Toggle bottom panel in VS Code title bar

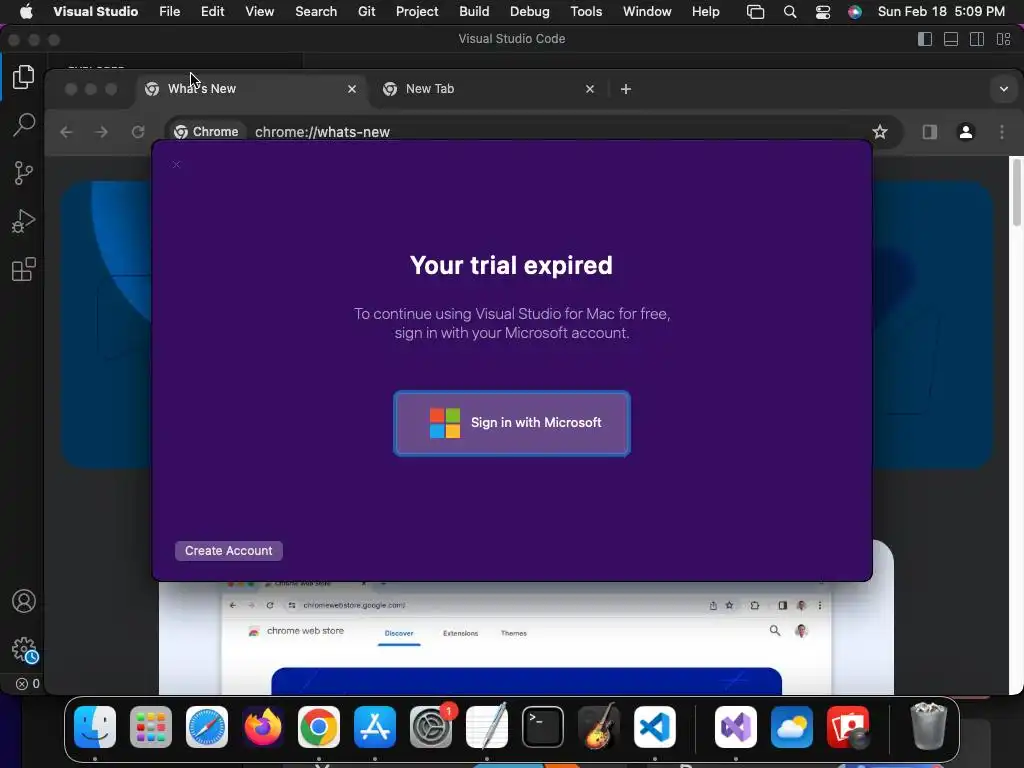tap(951, 39)
